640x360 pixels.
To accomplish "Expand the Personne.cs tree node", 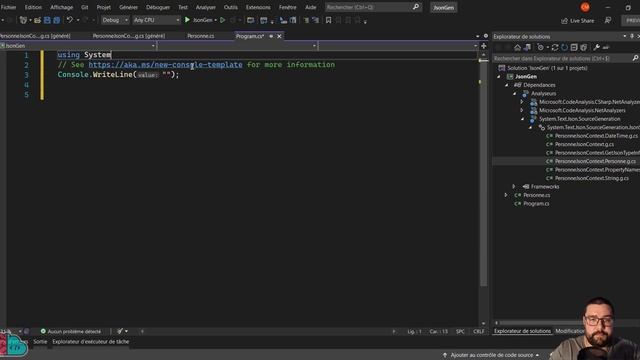I will pyautogui.click(x=506, y=195).
